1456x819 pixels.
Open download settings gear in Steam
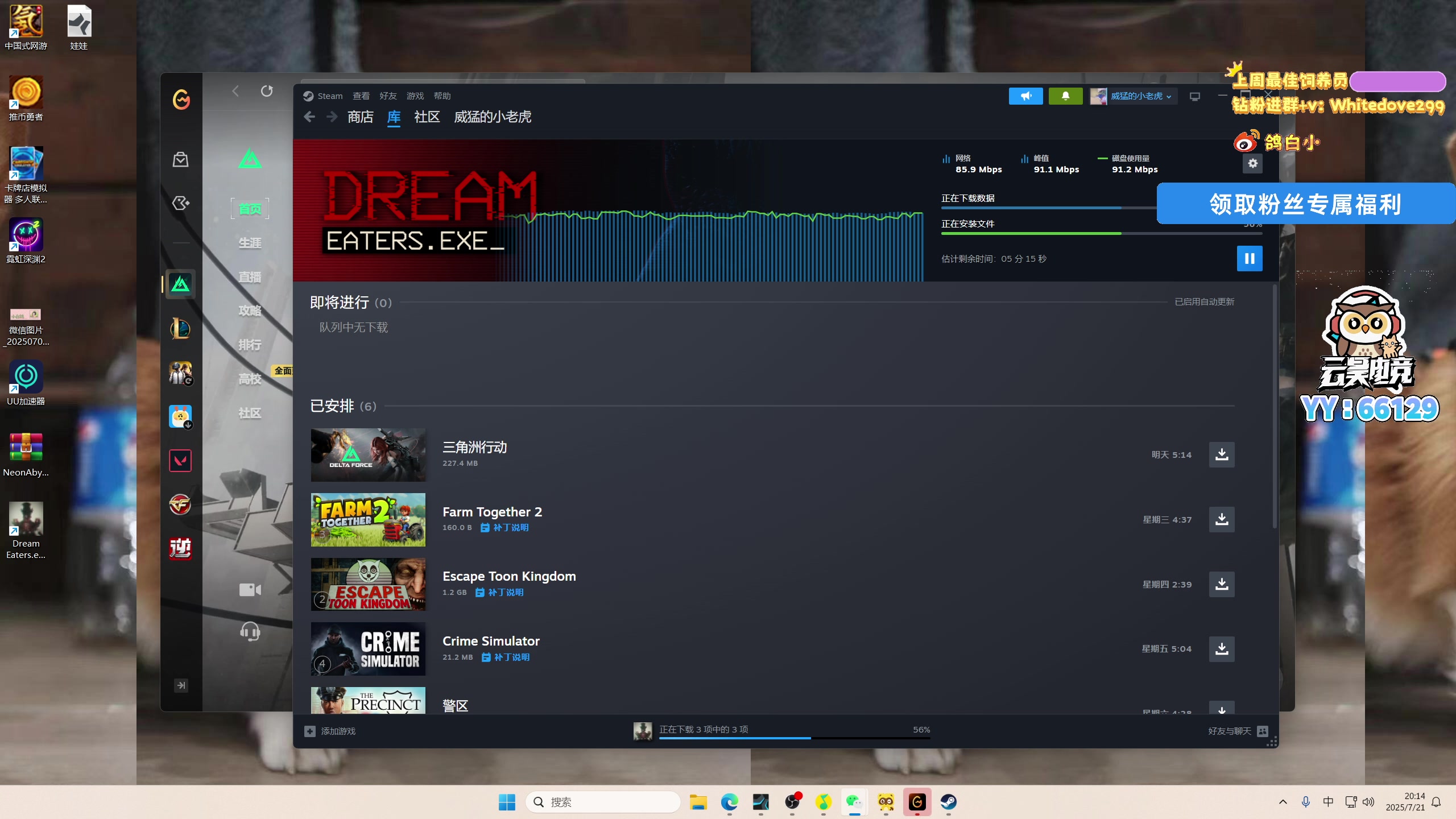[x=1252, y=164]
